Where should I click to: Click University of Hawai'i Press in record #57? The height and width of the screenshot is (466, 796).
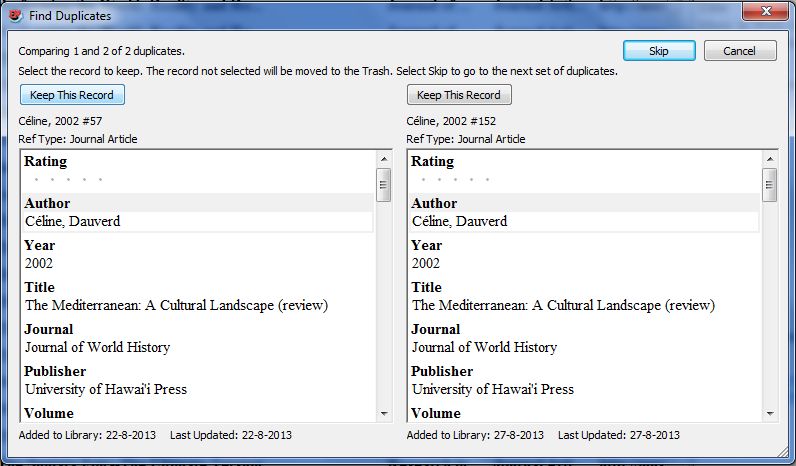click(106, 389)
